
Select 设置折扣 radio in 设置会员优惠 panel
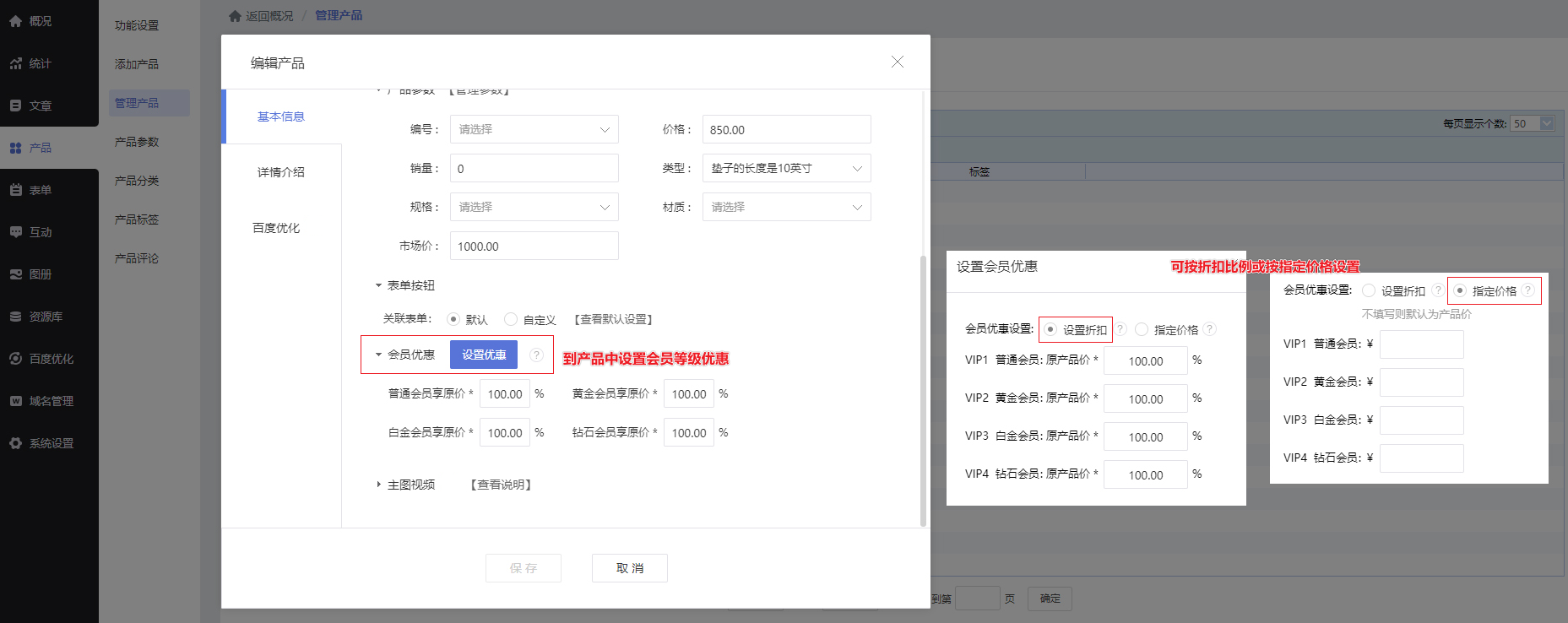[1050, 329]
